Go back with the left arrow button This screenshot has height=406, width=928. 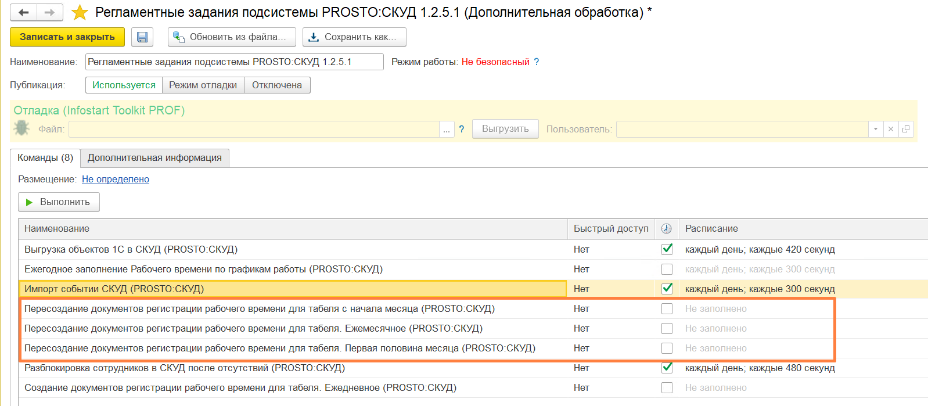24,12
